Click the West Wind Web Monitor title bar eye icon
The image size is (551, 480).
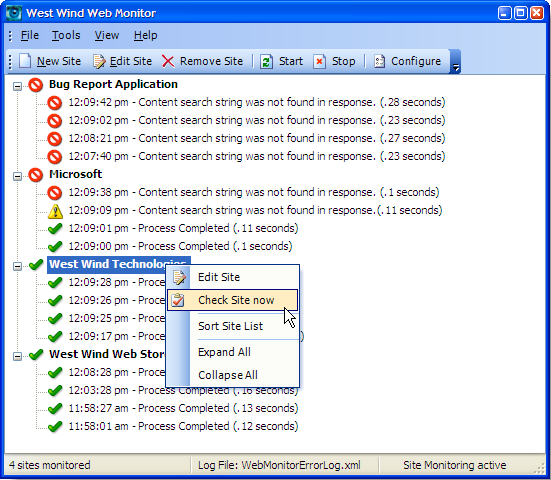pyautogui.click(x=14, y=13)
